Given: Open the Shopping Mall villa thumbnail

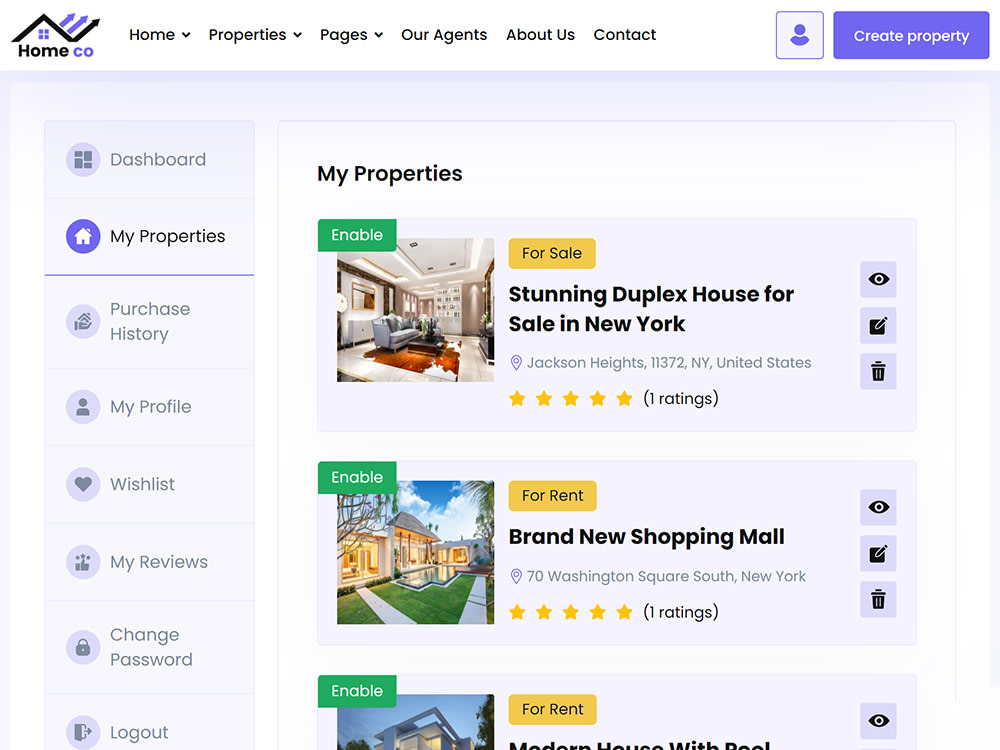Looking at the screenshot, I should click(415, 552).
